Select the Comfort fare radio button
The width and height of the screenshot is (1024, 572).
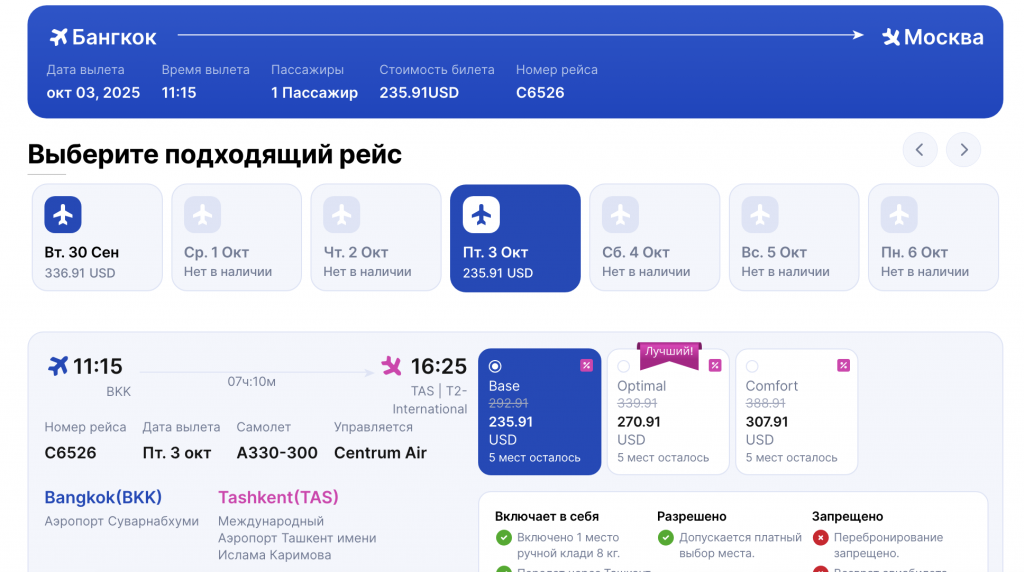coord(752,366)
